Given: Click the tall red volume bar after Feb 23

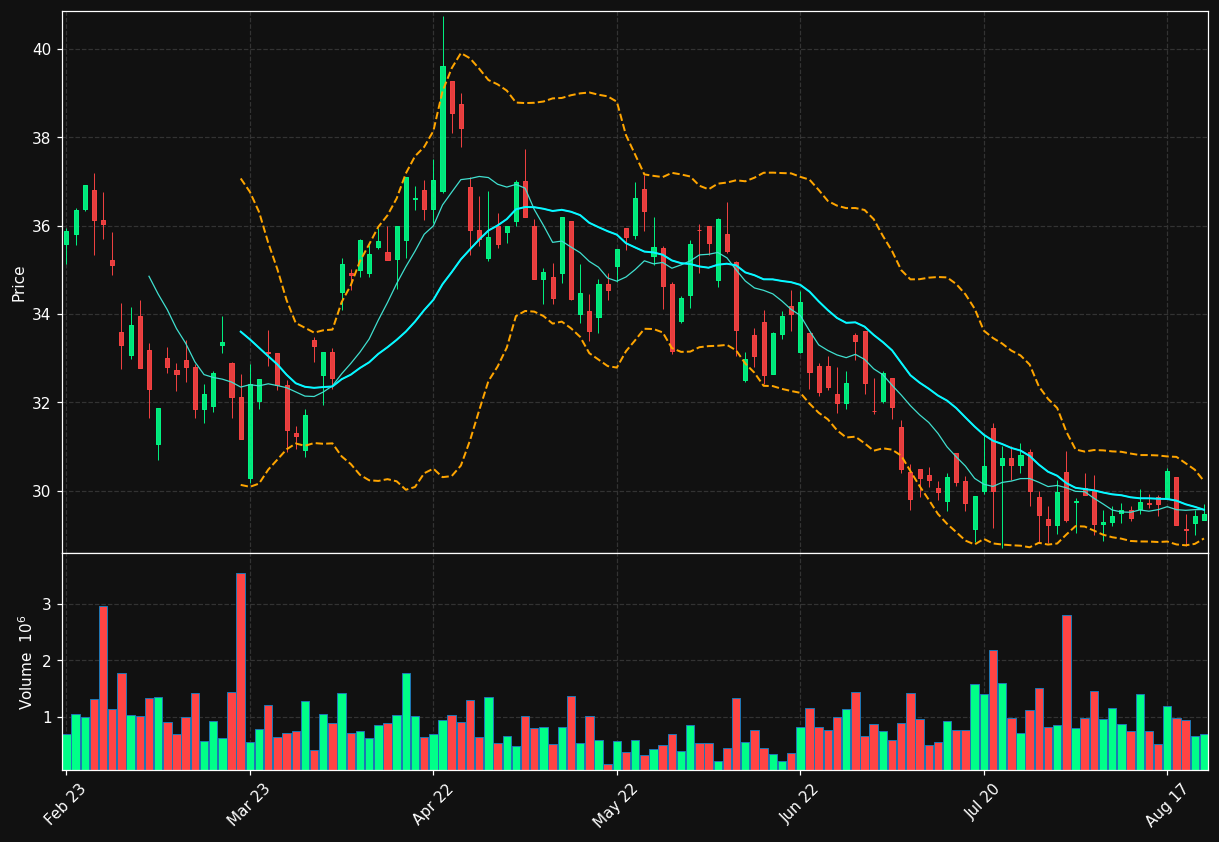Looking at the screenshot, I should point(103,688).
